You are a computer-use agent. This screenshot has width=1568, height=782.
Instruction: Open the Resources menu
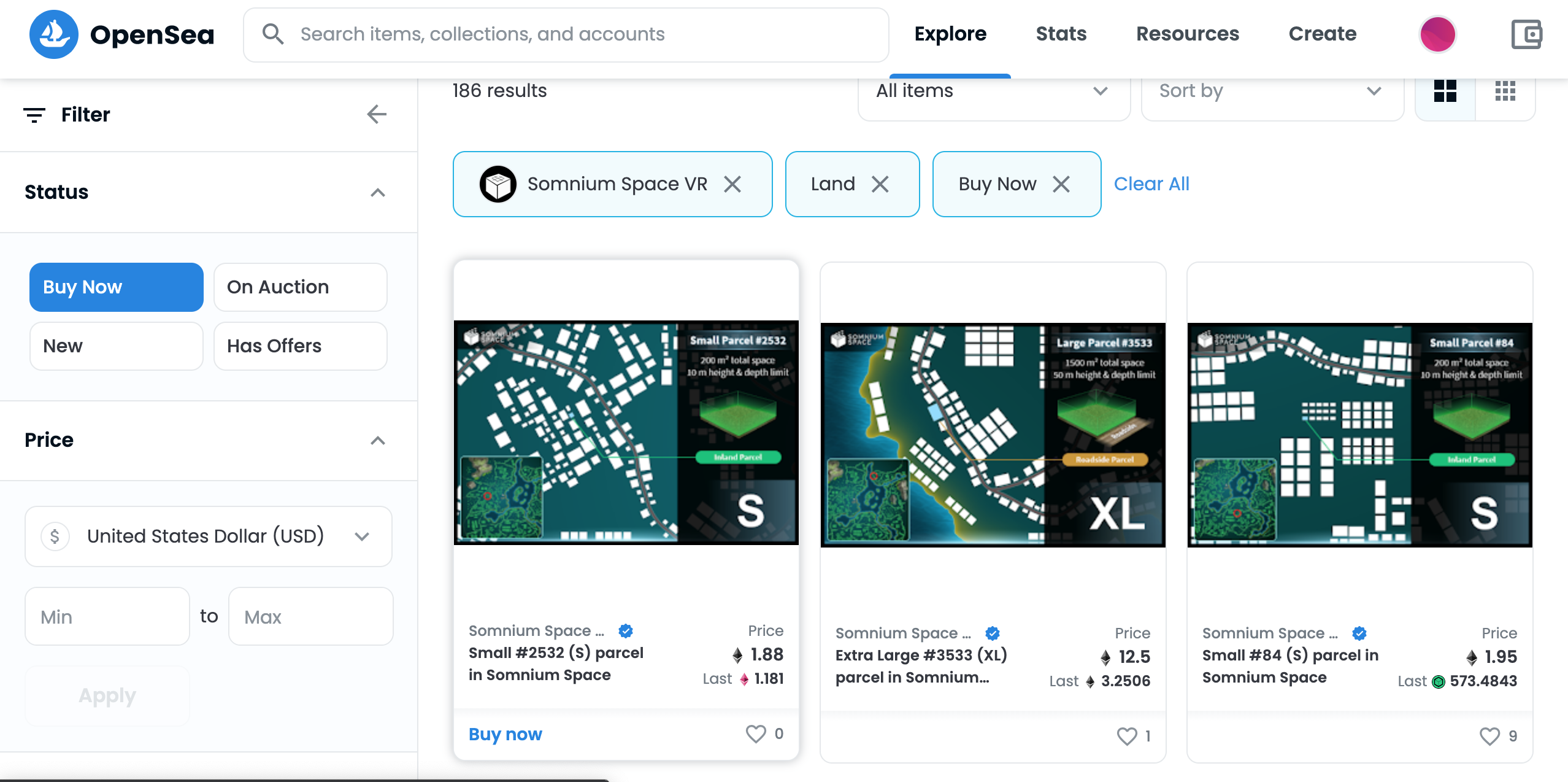[x=1188, y=34]
